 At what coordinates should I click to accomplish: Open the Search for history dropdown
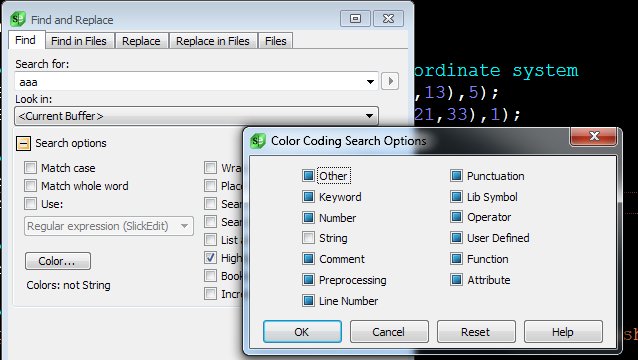370,82
